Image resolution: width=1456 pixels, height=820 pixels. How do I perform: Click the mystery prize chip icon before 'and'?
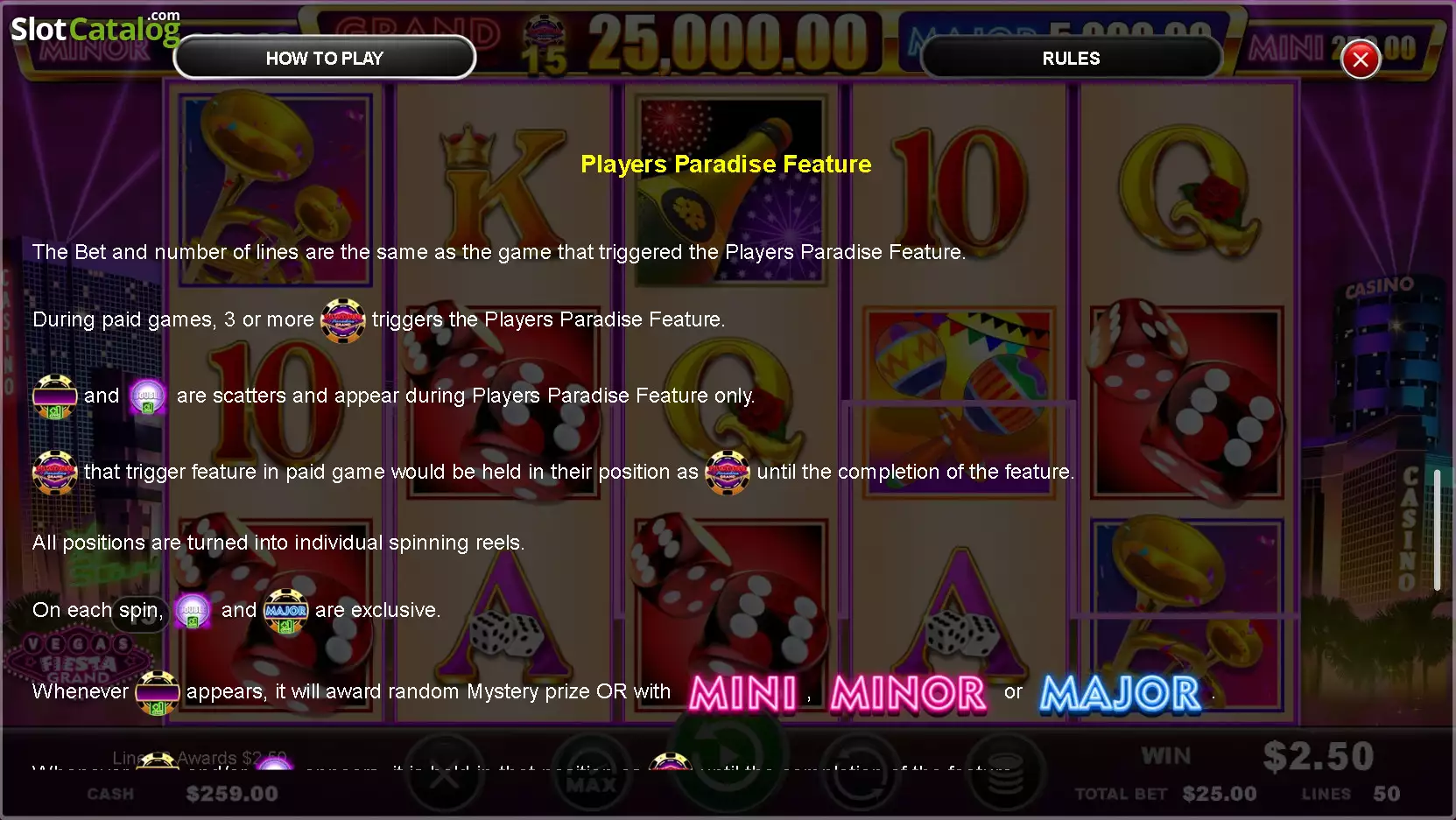pyautogui.click(x=54, y=396)
